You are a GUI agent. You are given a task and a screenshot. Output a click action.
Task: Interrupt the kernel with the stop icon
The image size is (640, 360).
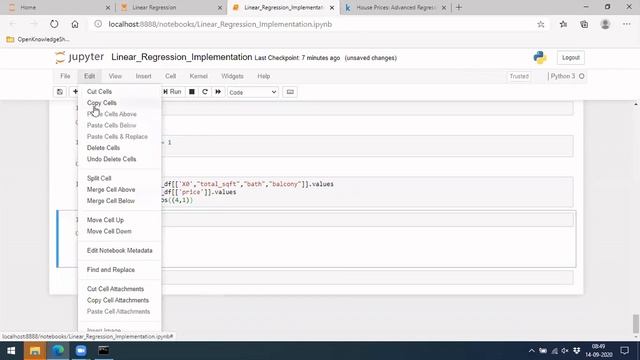[191, 92]
